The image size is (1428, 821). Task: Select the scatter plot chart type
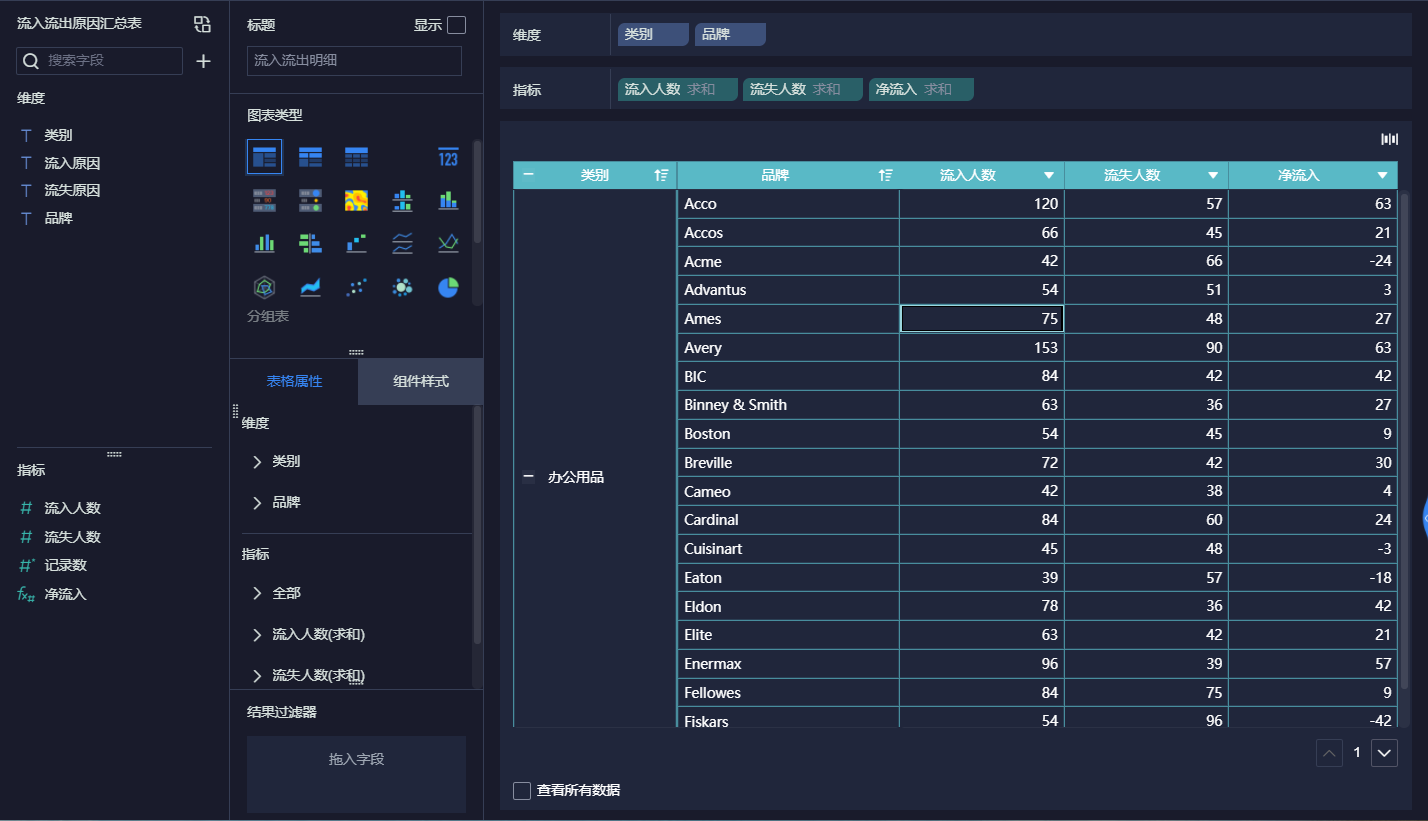point(356,287)
